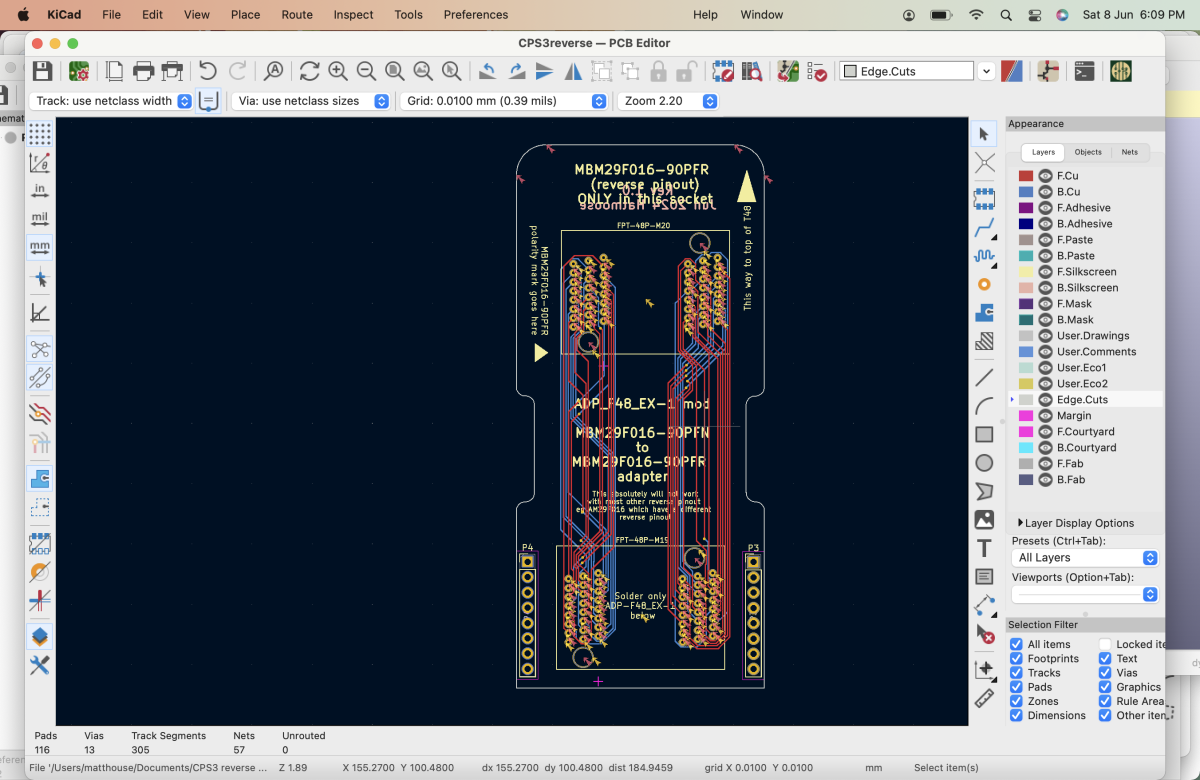Viewport: 1200px width, 780px height.
Task: Open the Design Rules Checker icon
Action: click(x=817, y=71)
